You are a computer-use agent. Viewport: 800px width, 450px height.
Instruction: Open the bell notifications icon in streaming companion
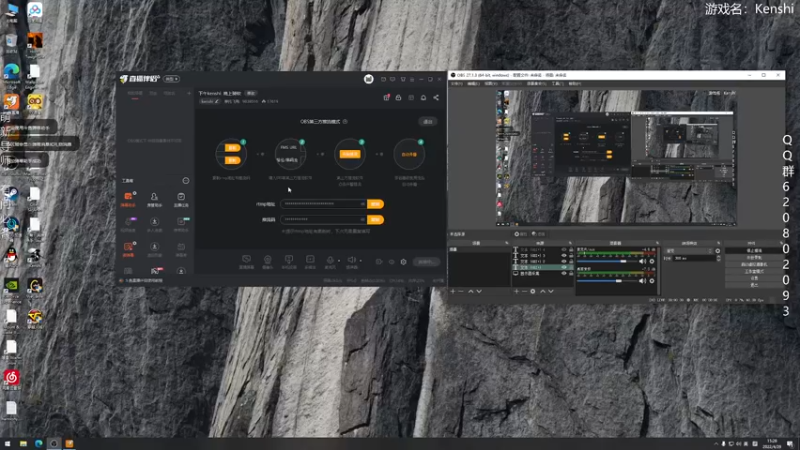click(x=423, y=97)
